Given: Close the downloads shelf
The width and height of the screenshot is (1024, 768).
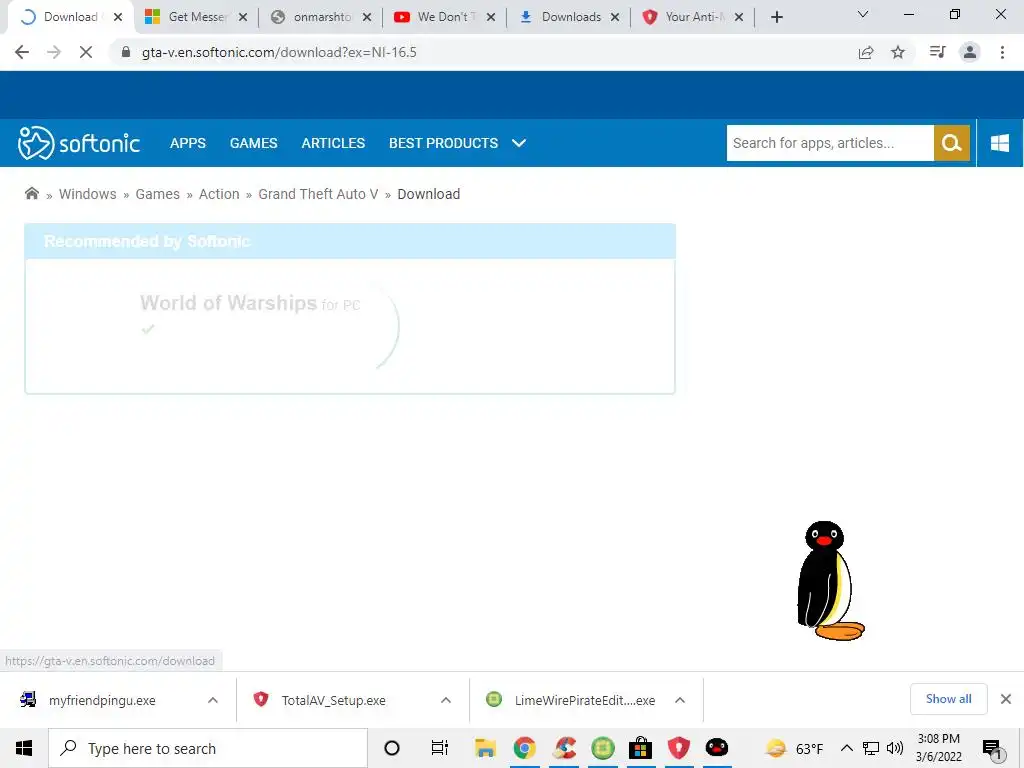Looking at the screenshot, I should [1006, 699].
